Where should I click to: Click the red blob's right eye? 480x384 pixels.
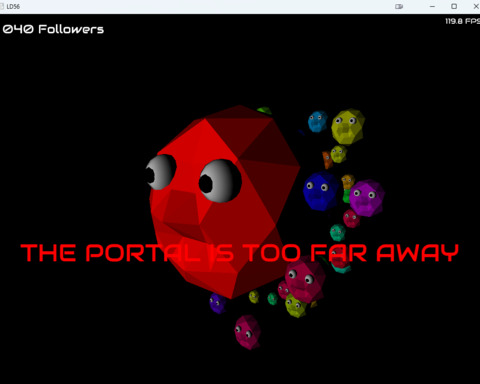pos(220,181)
